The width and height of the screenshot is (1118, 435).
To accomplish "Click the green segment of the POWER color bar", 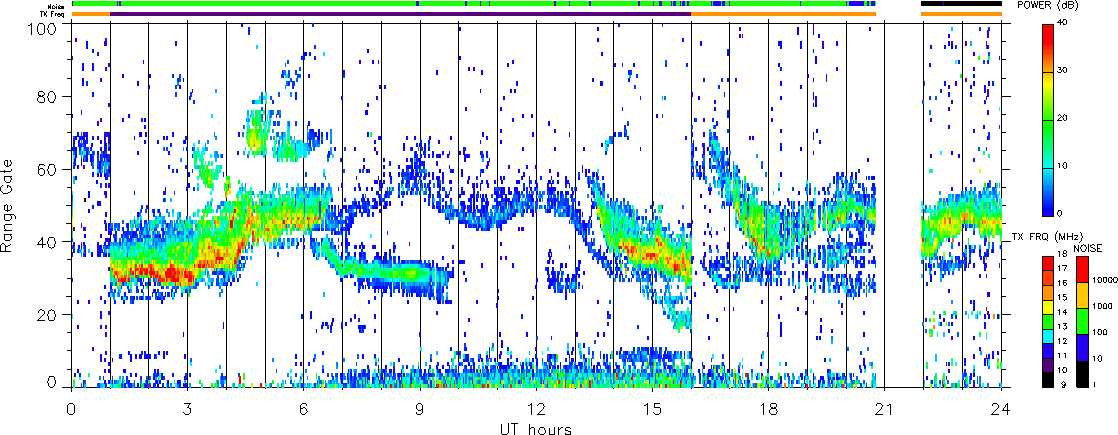I will (x=1048, y=125).
